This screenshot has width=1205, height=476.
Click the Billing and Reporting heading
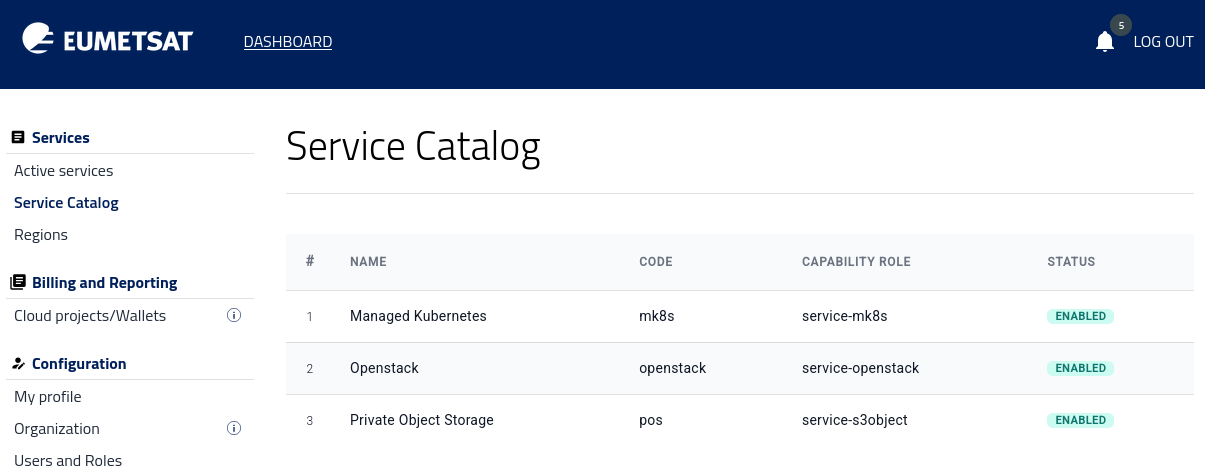105,283
